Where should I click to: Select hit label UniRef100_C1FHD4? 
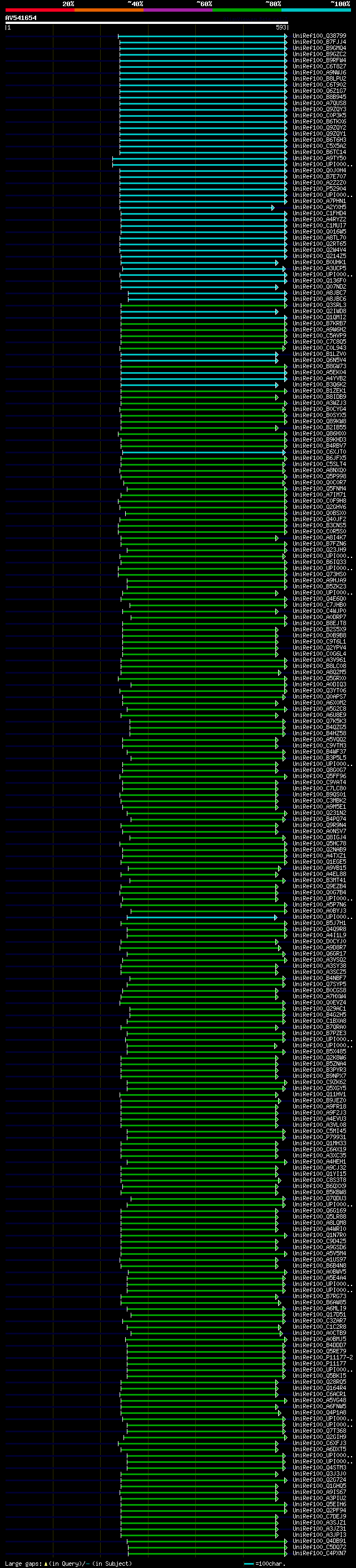(x=319, y=214)
